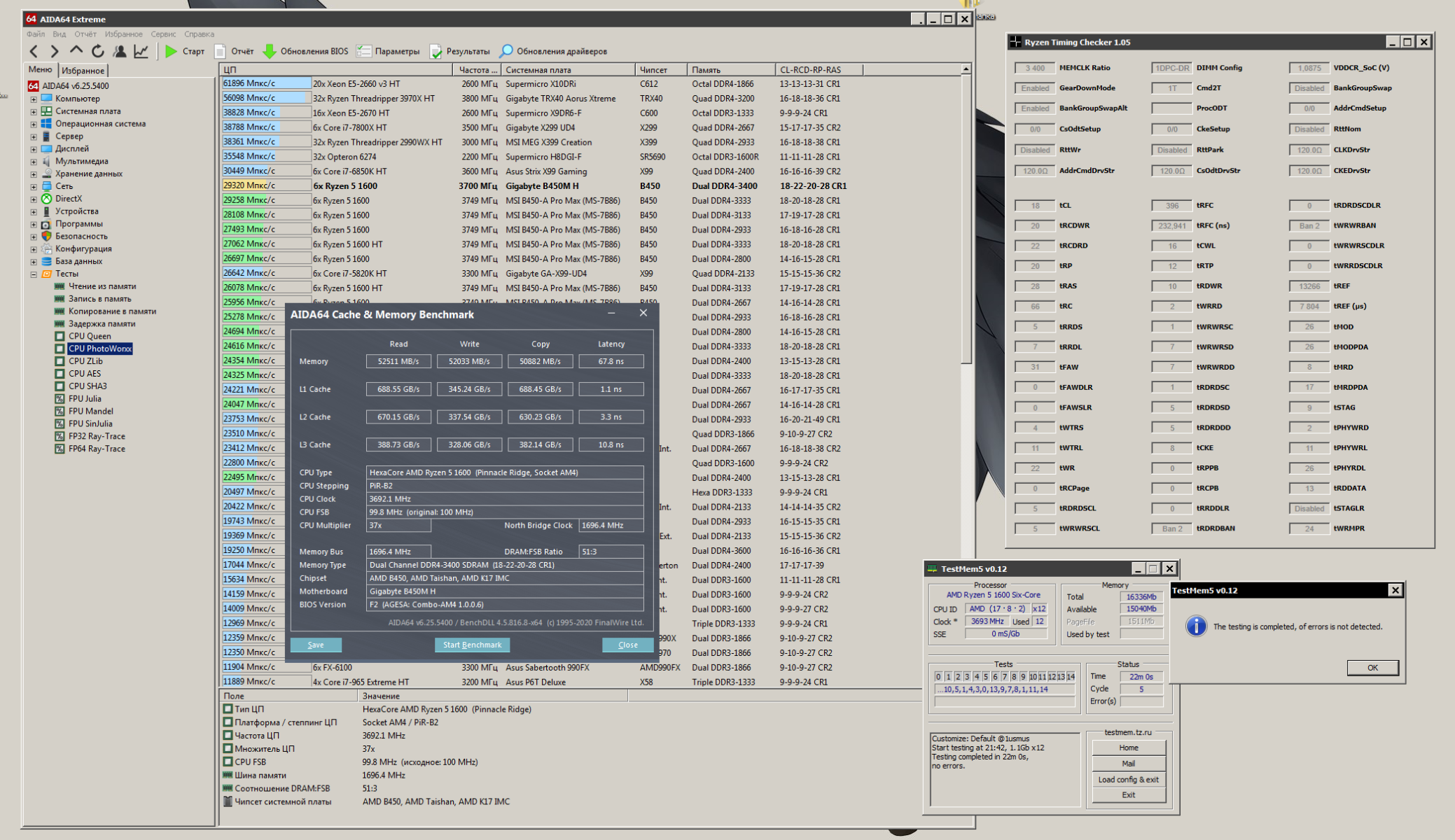Expand the Компьютер tree node

(x=33, y=99)
